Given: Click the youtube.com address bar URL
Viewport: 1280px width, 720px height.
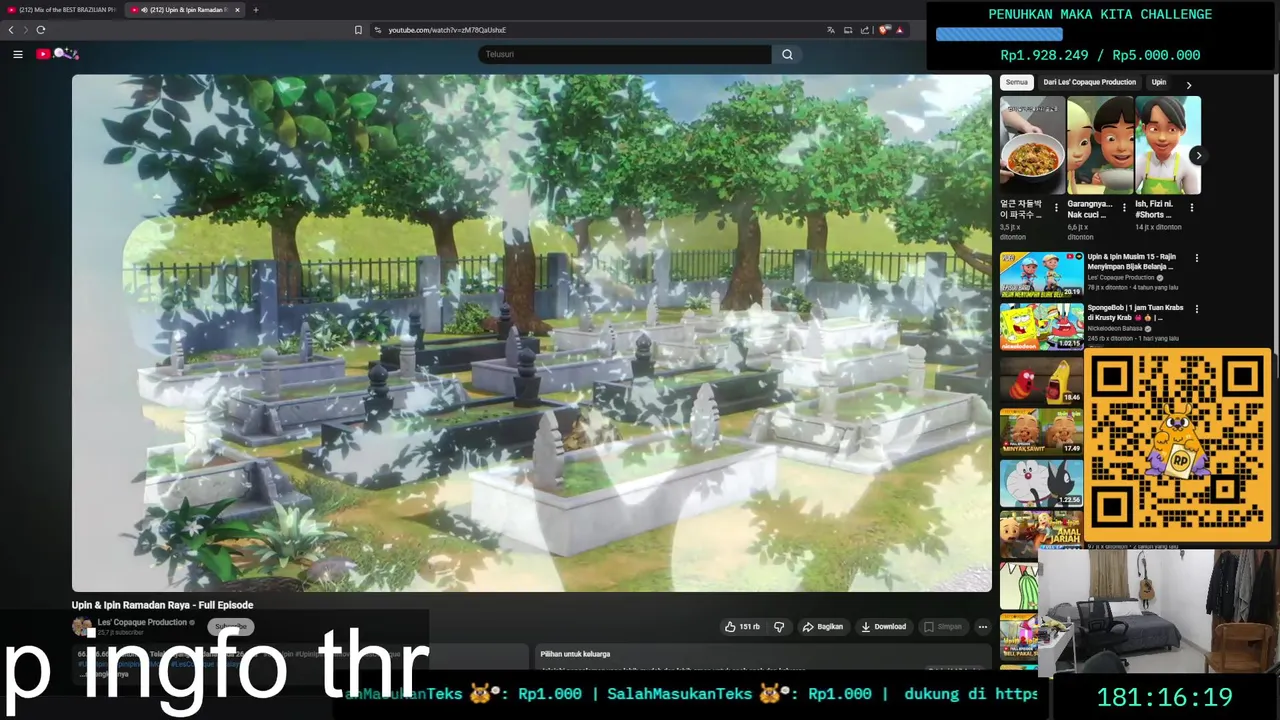Looking at the screenshot, I should (447, 30).
